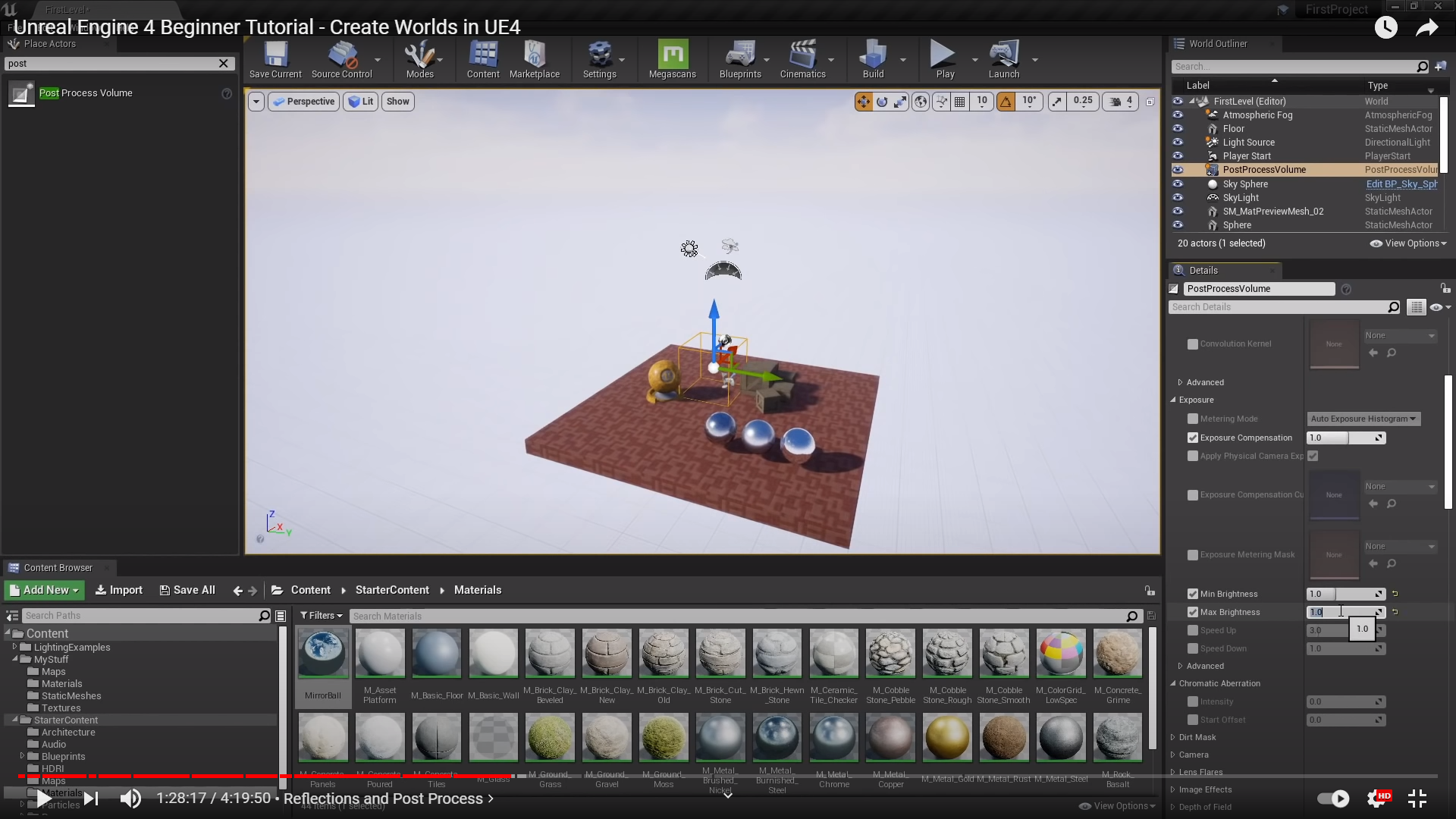Open the Filters dropdown in Content Browser
The width and height of the screenshot is (1456, 819).
[x=321, y=616]
